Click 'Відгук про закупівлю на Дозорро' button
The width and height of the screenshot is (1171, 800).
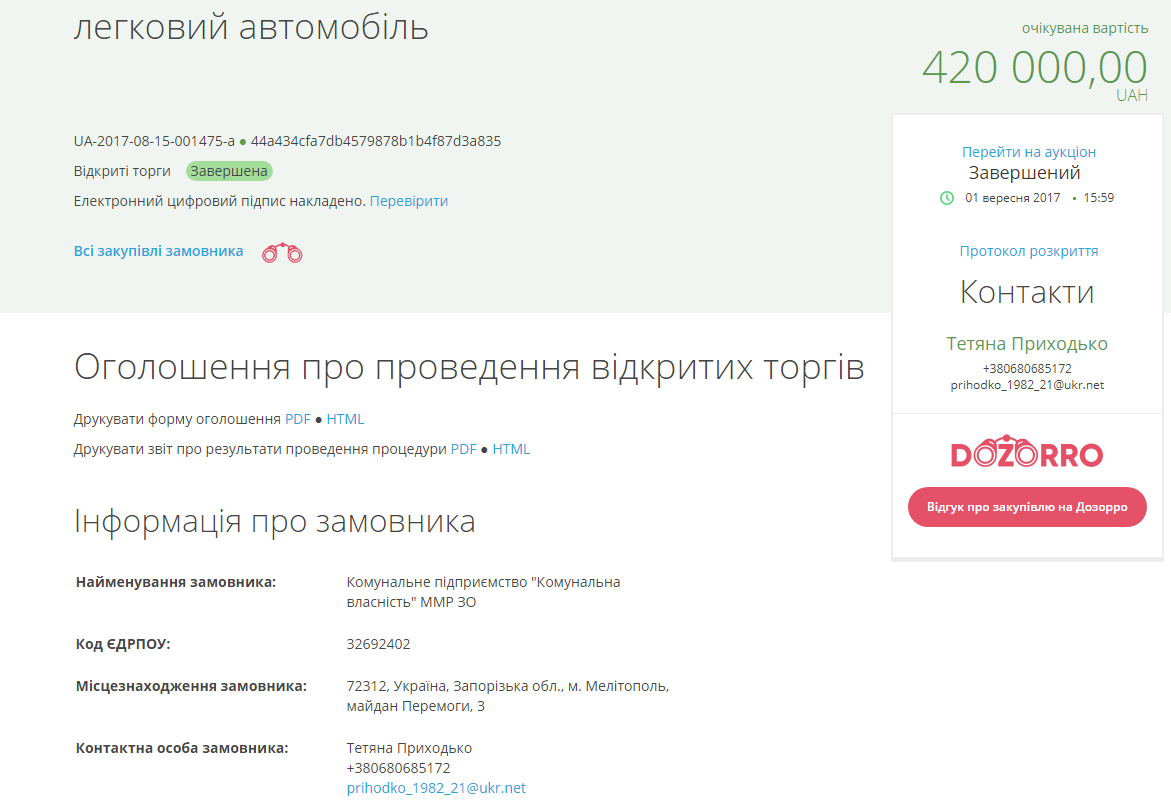[1027, 507]
